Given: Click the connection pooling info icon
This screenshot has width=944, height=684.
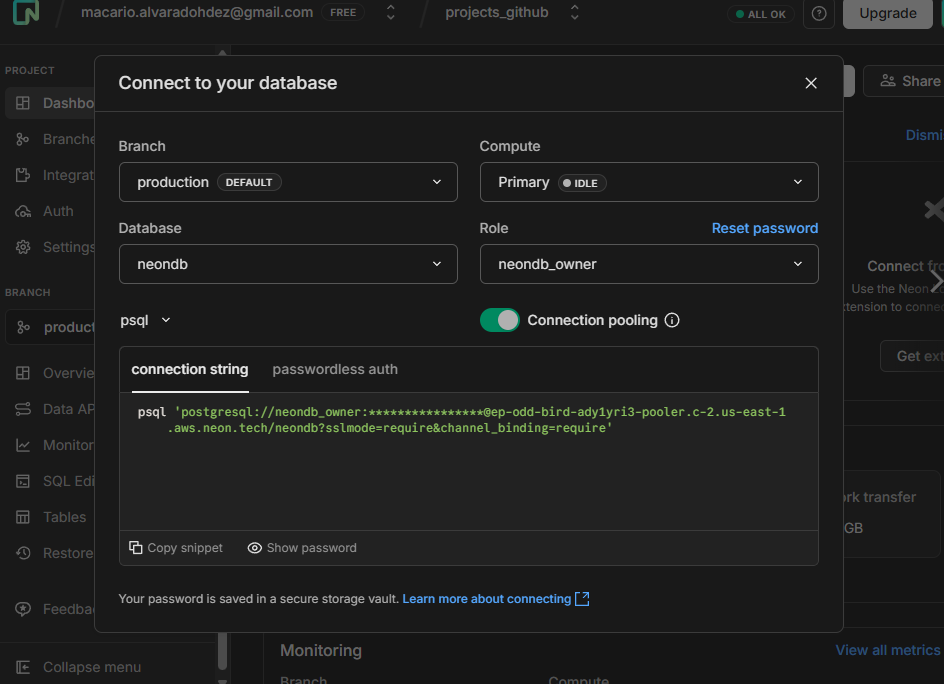Looking at the screenshot, I should [x=672, y=320].
